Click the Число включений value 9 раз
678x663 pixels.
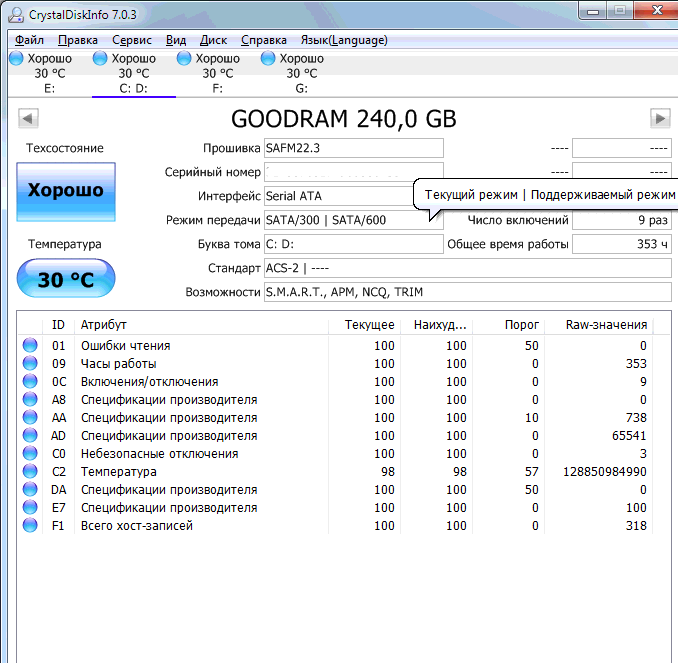pos(622,220)
